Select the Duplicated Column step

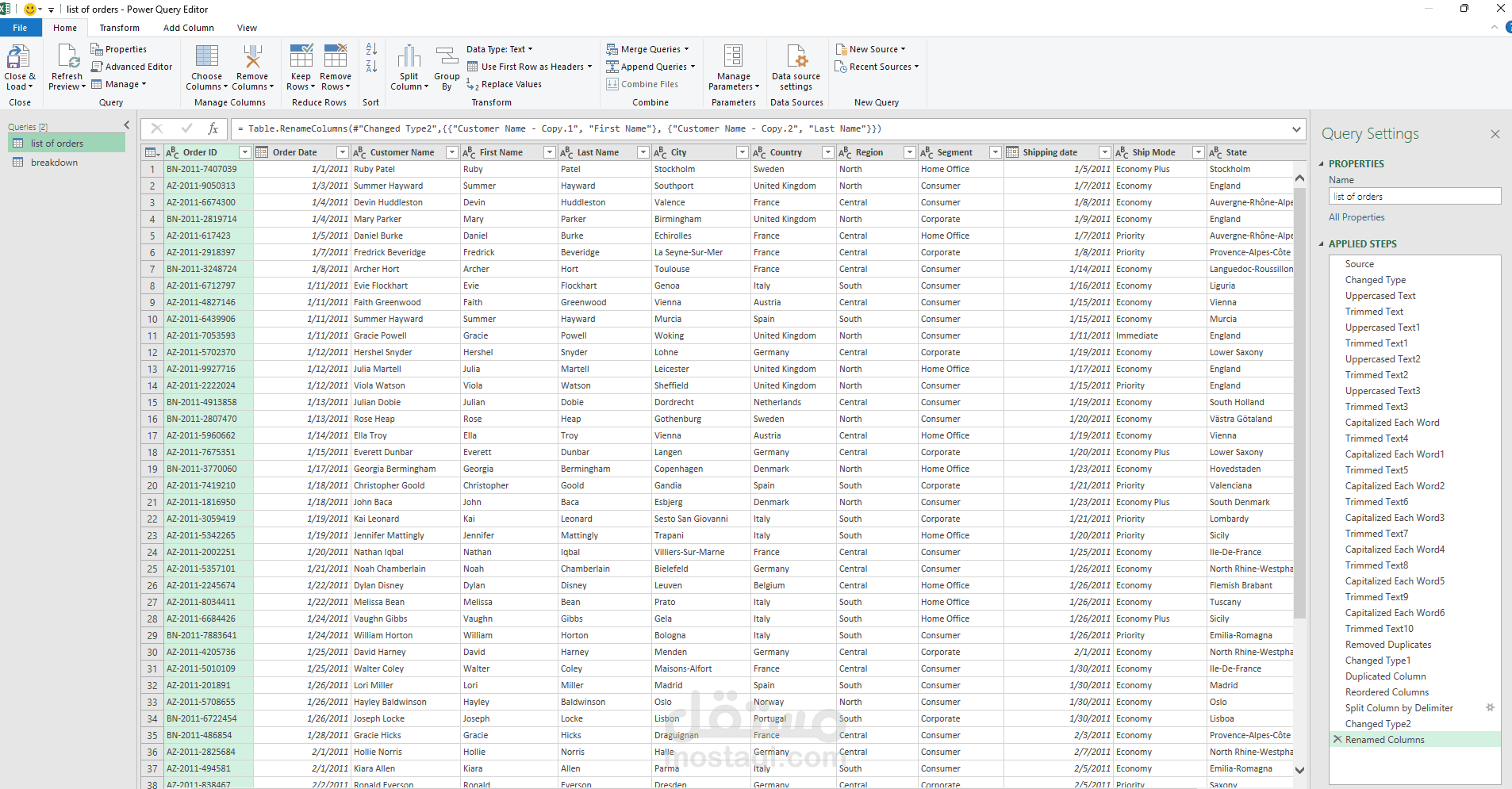tap(1386, 676)
